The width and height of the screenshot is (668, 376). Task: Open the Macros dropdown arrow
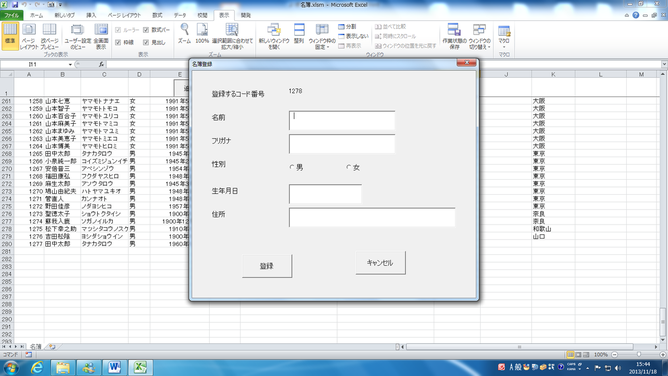(504, 47)
